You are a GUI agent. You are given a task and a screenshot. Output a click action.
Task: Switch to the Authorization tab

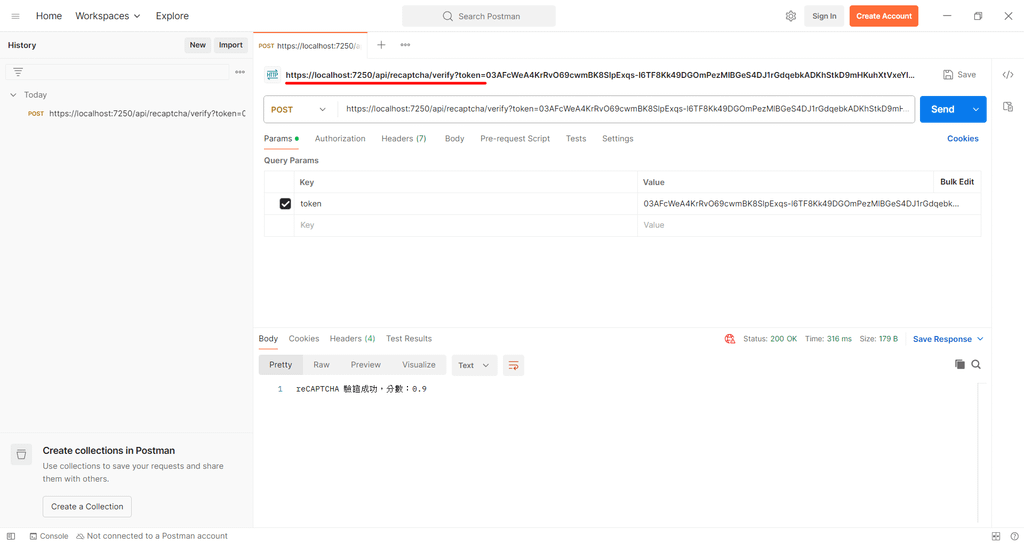coord(340,138)
